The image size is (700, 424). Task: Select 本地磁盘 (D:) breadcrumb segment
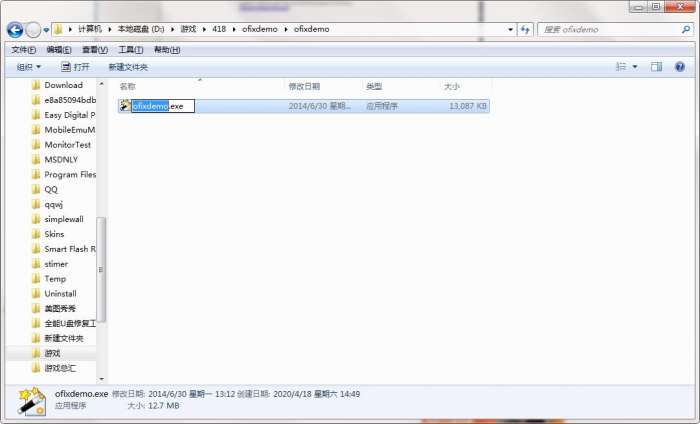(x=141, y=29)
